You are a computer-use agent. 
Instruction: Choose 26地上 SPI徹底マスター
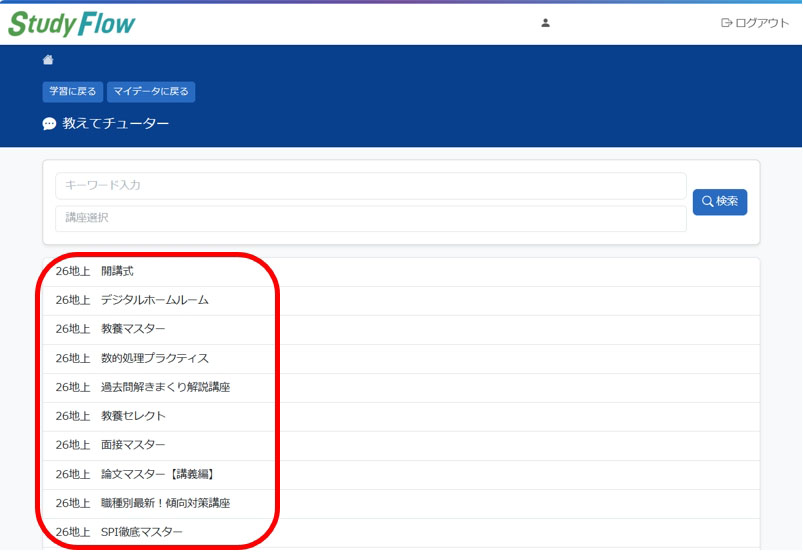[120, 532]
